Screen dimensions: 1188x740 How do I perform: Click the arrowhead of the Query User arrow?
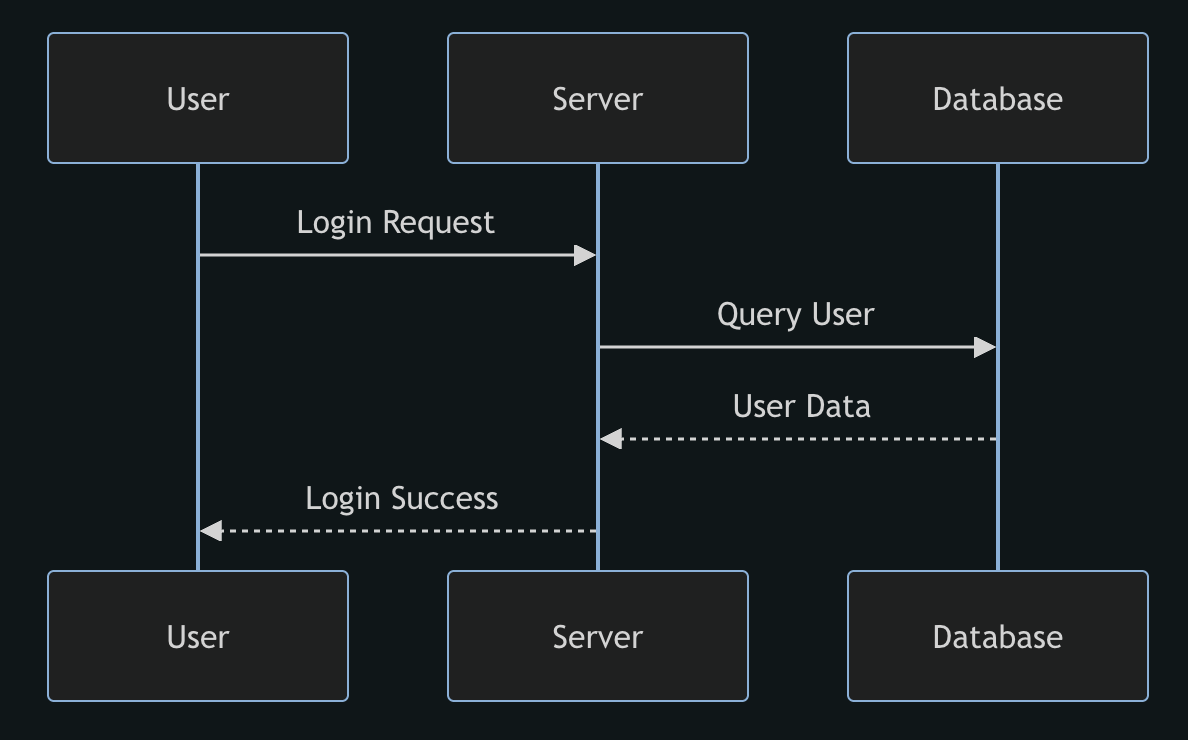pyautogui.click(x=985, y=347)
